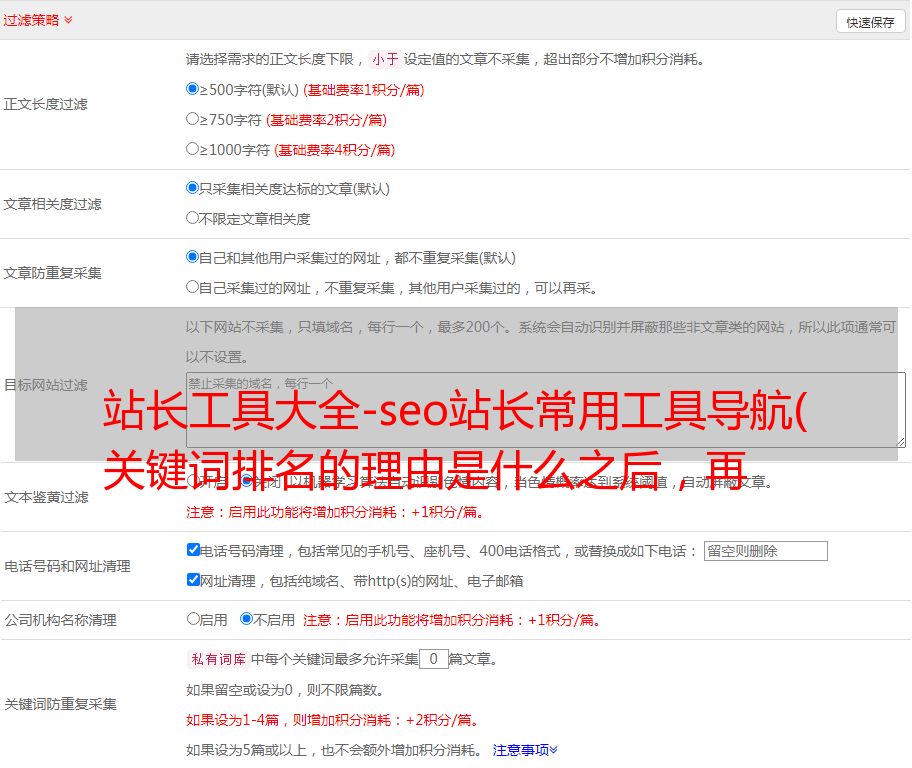Viewport: 912px width, 768px height.
Task: Choose 不限定文章相关度 option
Action: pyautogui.click(x=193, y=218)
